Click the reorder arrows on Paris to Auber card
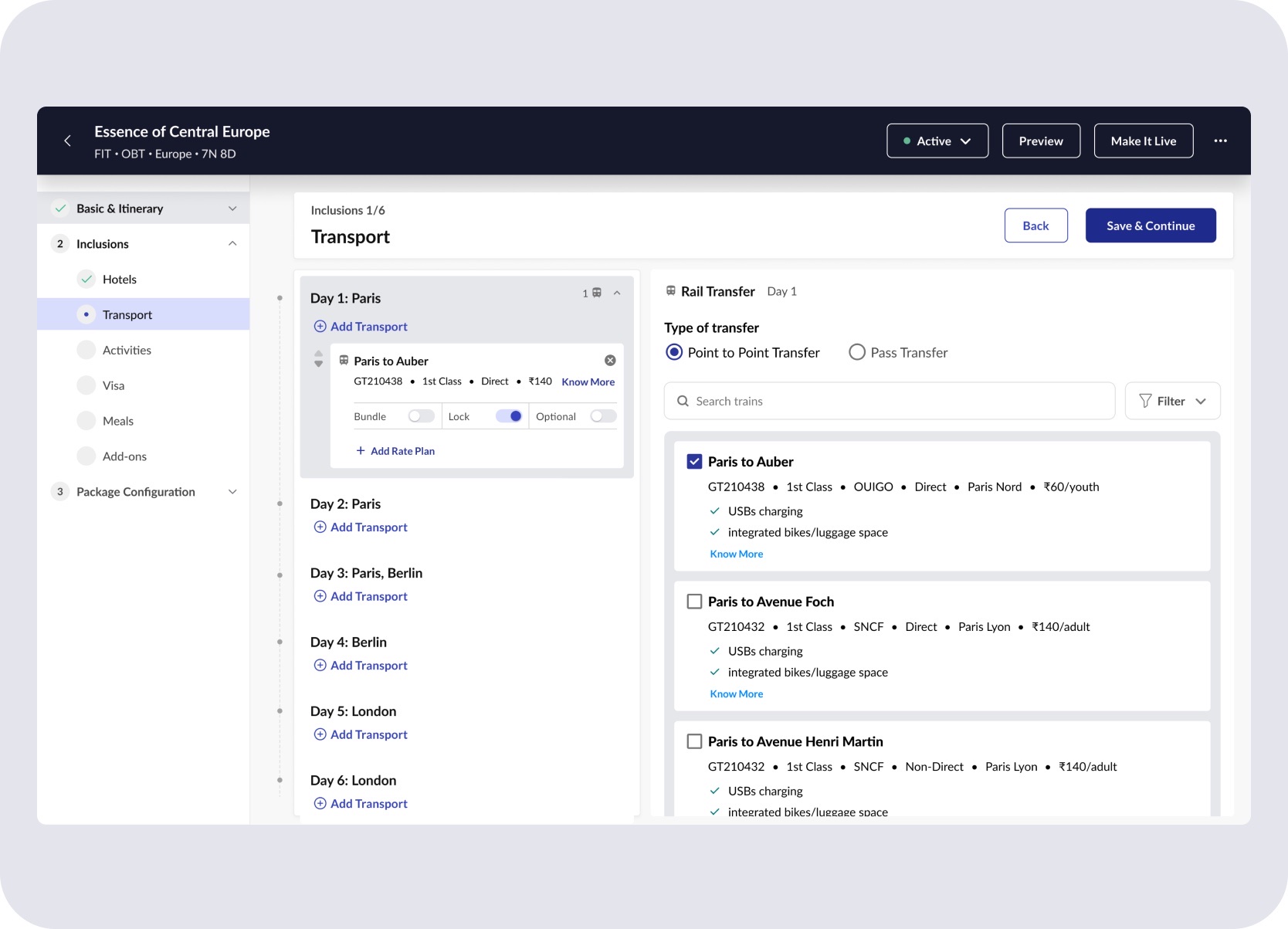The image size is (1288, 929). click(318, 358)
